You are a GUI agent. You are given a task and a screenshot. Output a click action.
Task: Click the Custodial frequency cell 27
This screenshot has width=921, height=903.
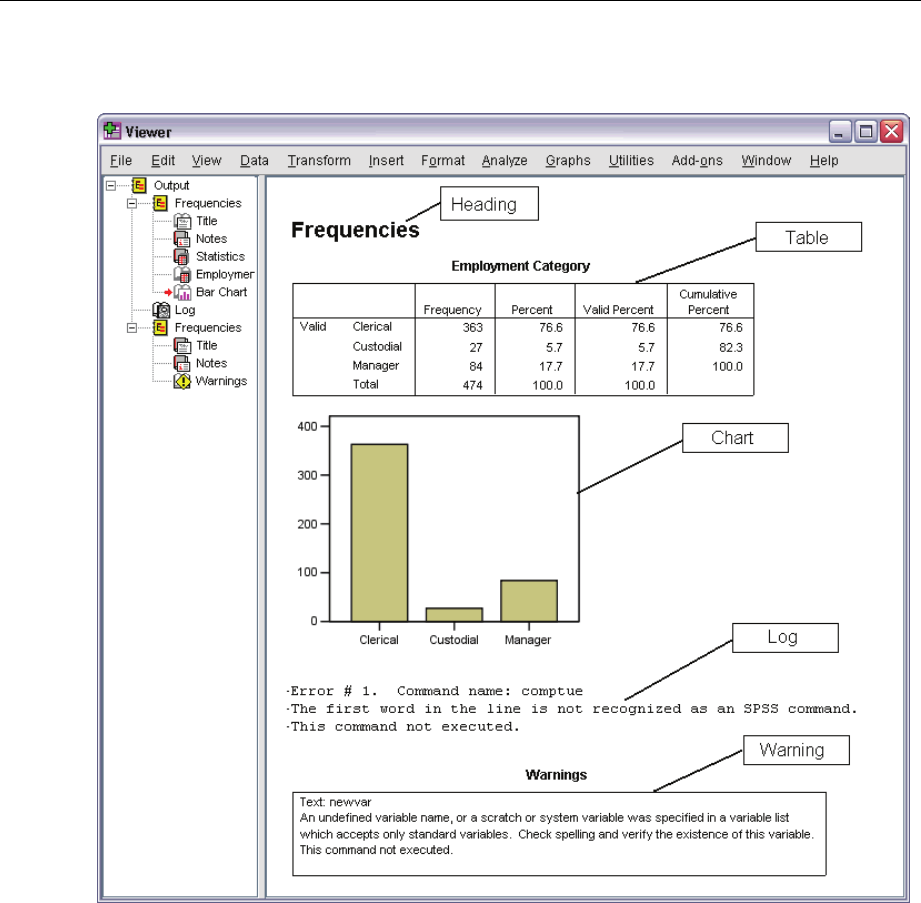click(x=476, y=347)
